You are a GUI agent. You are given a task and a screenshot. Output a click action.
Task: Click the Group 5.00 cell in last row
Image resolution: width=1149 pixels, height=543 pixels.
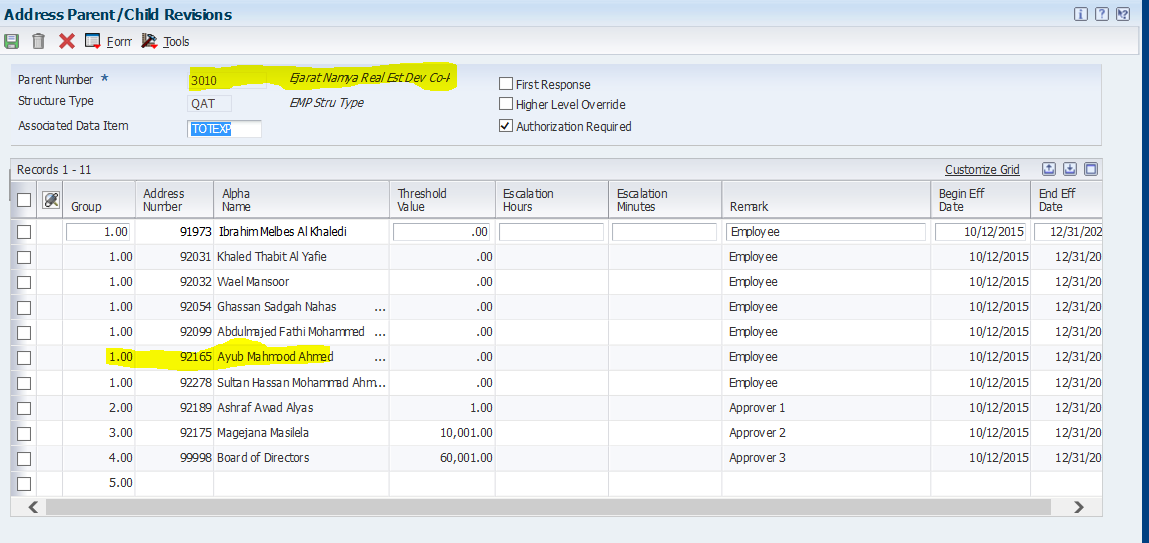click(x=99, y=484)
